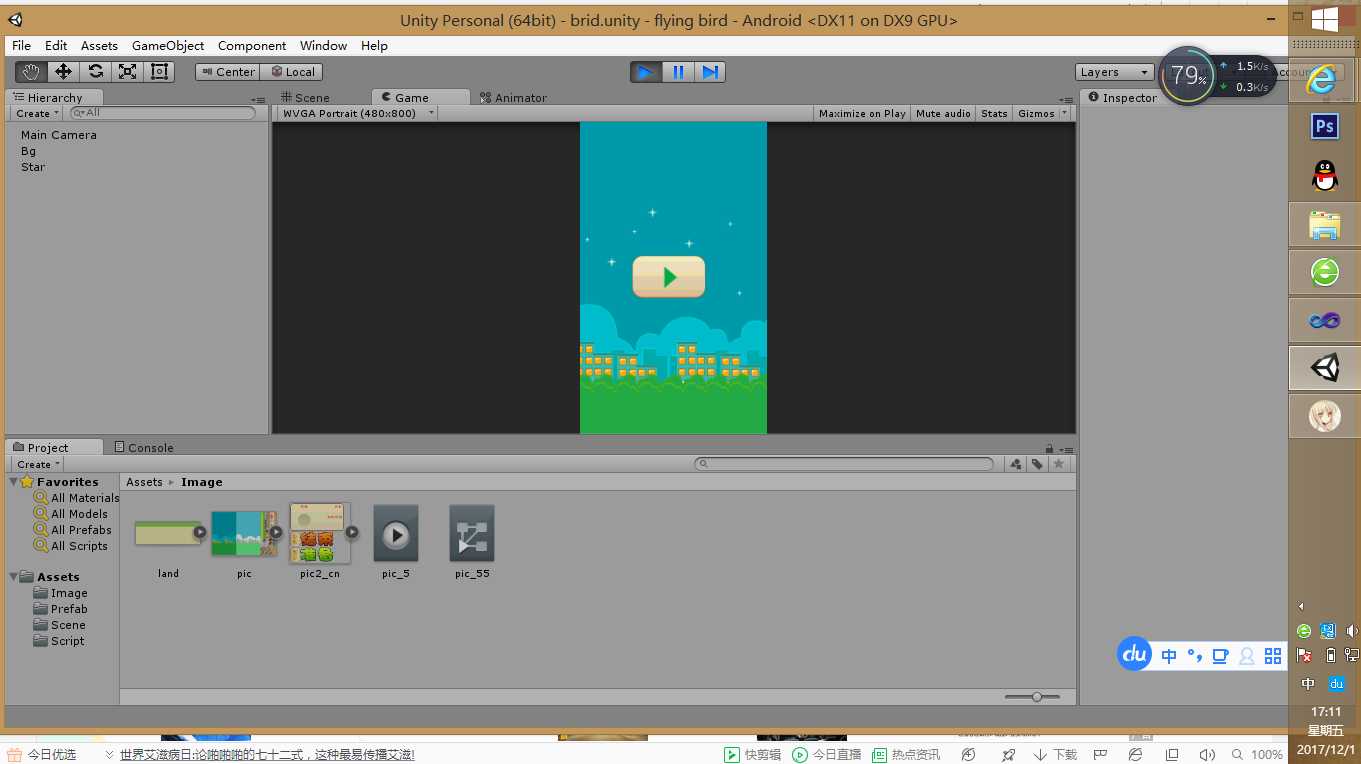The image size is (1361, 764).
Task: Open Gizmos dropdown arrow
Action: pyautogui.click(x=1065, y=113)
